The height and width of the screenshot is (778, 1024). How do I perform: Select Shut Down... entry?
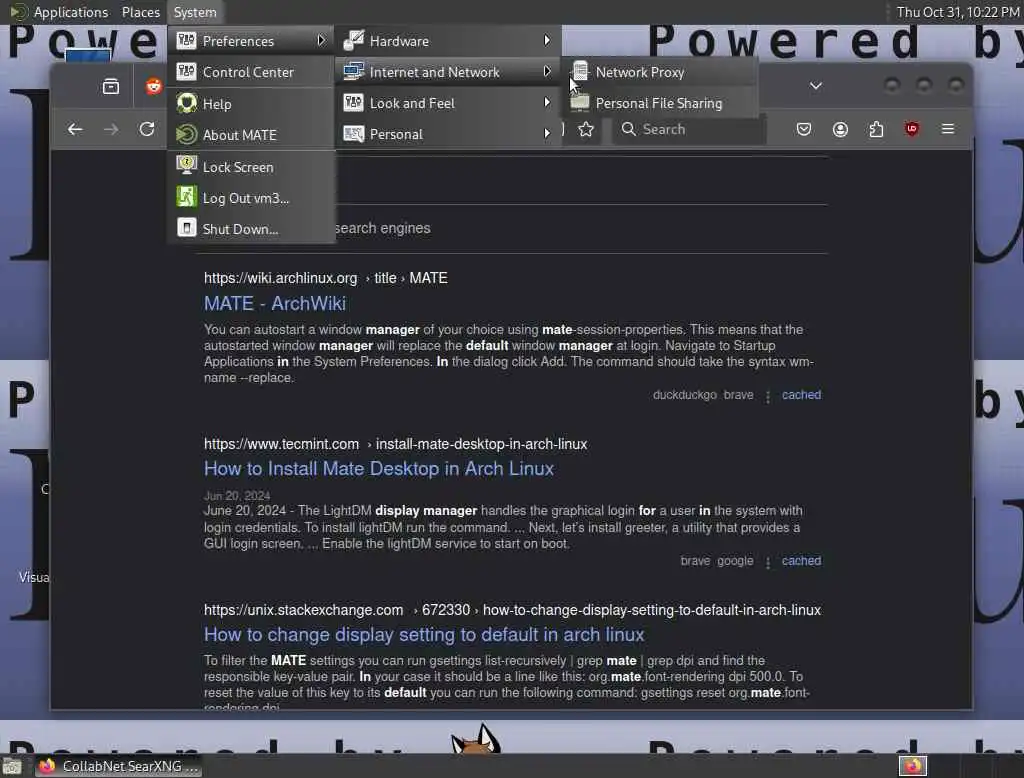(x=251, y=229)
